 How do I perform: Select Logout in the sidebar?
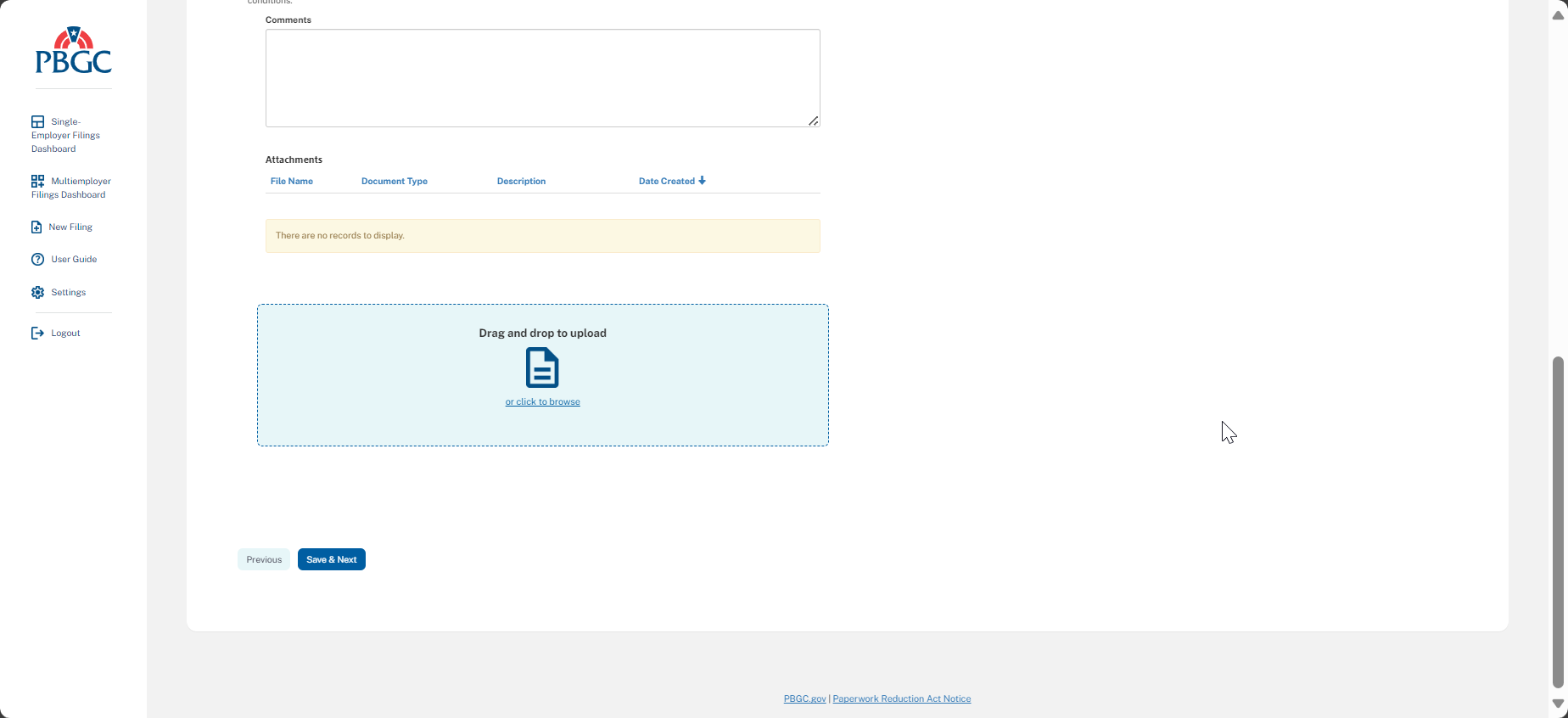pos(56,333)
